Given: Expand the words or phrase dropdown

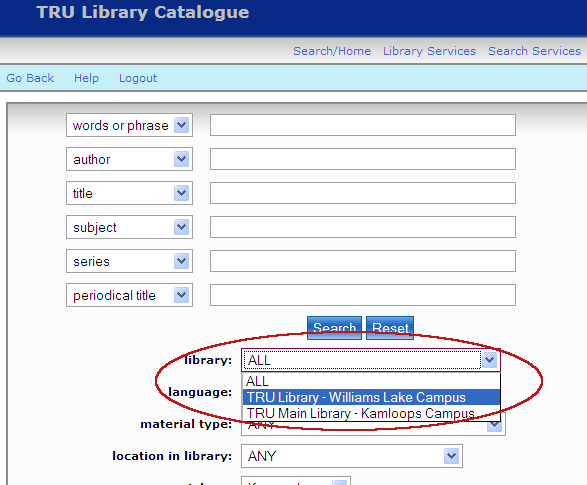Looking at the screenshot, I should (130, 125).
